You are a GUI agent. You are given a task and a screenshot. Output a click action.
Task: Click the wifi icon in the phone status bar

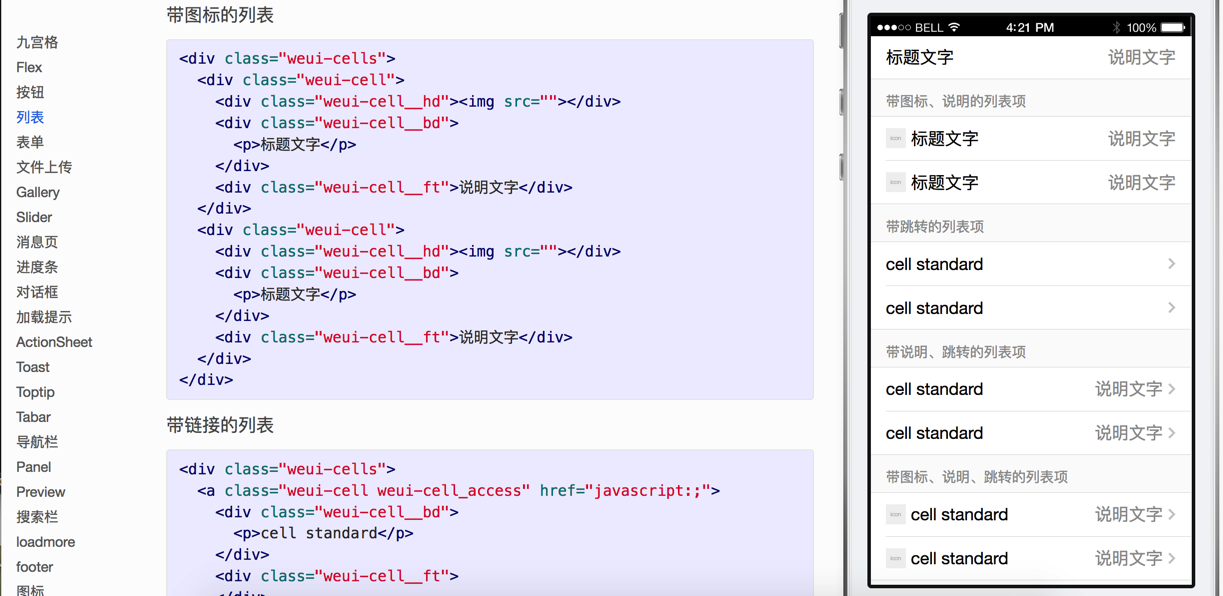(x=954, y=27)
